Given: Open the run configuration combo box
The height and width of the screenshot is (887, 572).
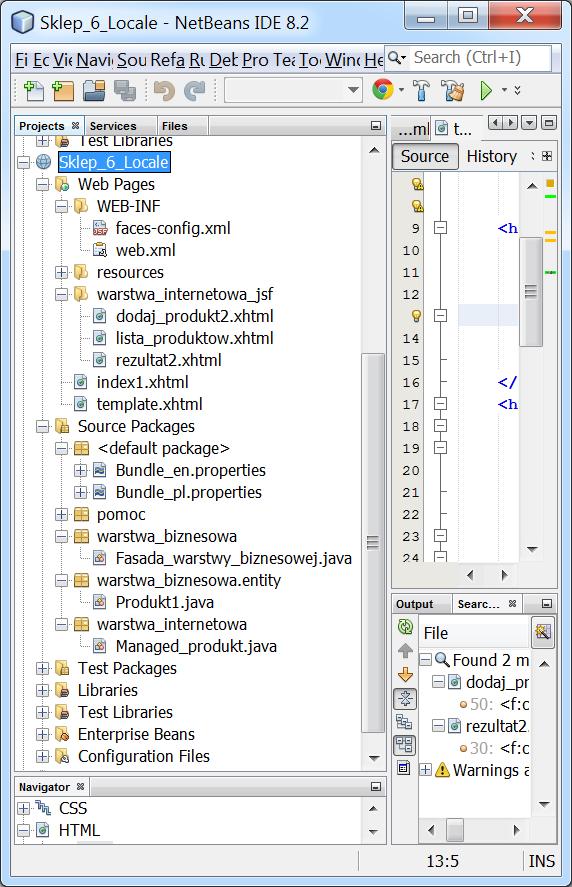Looking at the screenshot, I should pyautogui.click(x=293, y=90).
